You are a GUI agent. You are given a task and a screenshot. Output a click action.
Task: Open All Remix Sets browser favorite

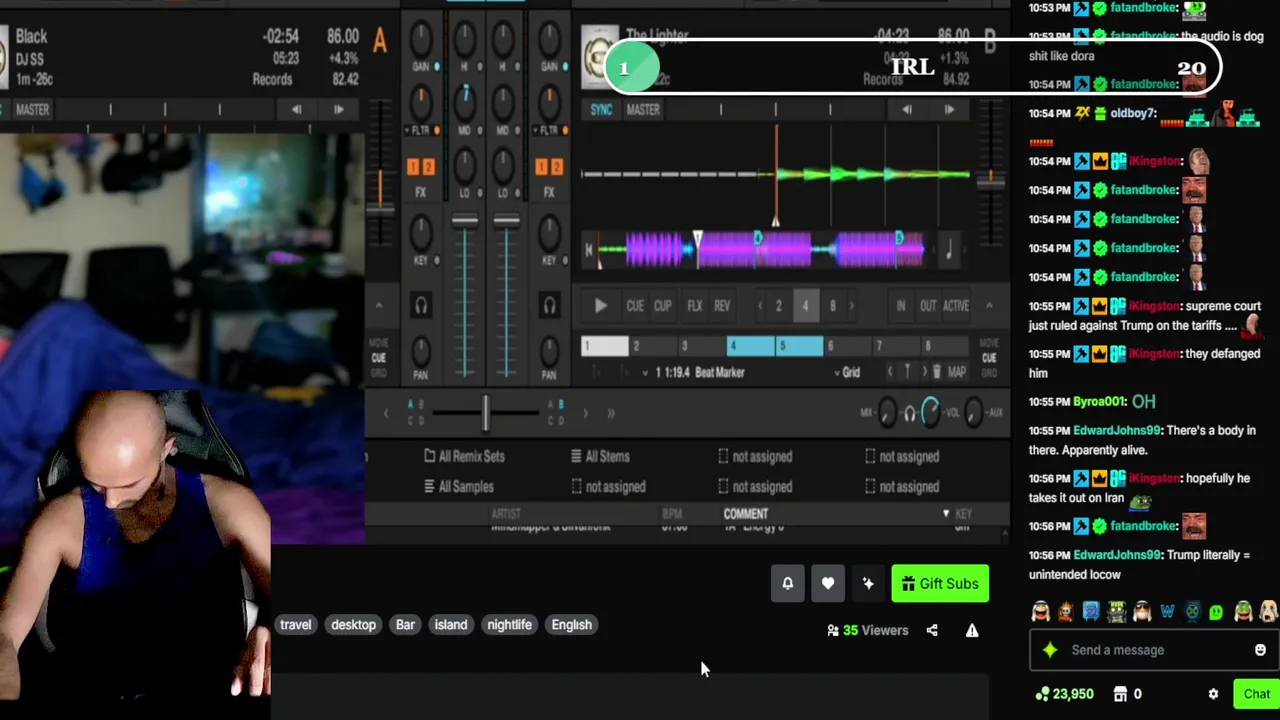click(x=464, y=456)
